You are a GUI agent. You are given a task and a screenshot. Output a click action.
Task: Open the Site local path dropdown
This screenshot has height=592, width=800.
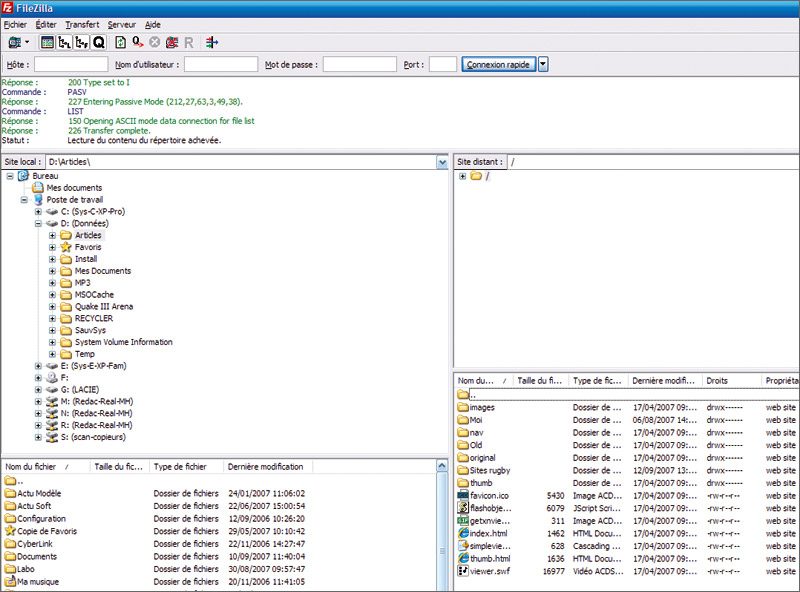pos(442,162)
